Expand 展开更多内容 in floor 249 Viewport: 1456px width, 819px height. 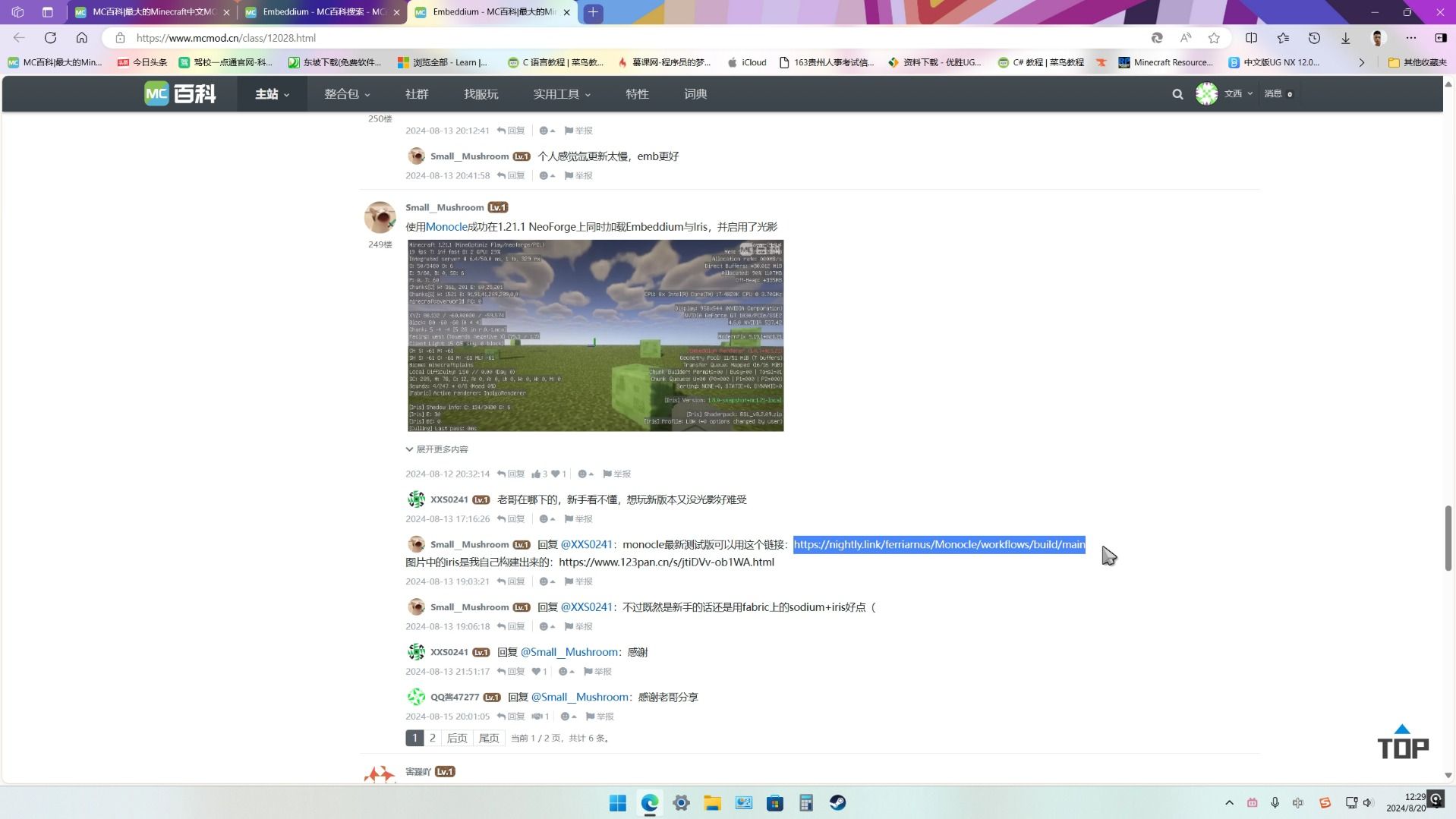pos(437,449)
